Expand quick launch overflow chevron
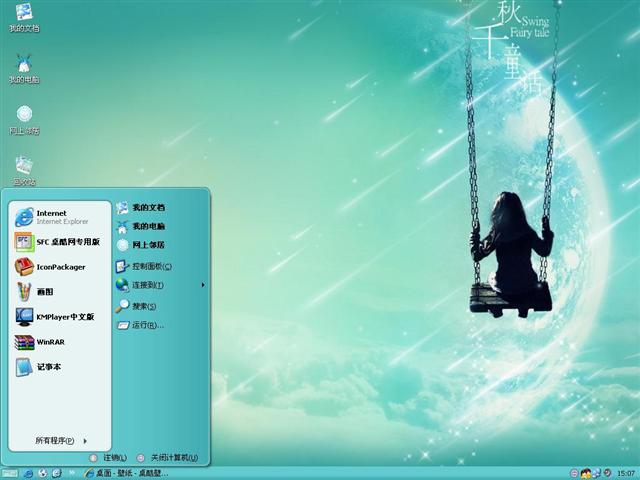 pos(72,473)
